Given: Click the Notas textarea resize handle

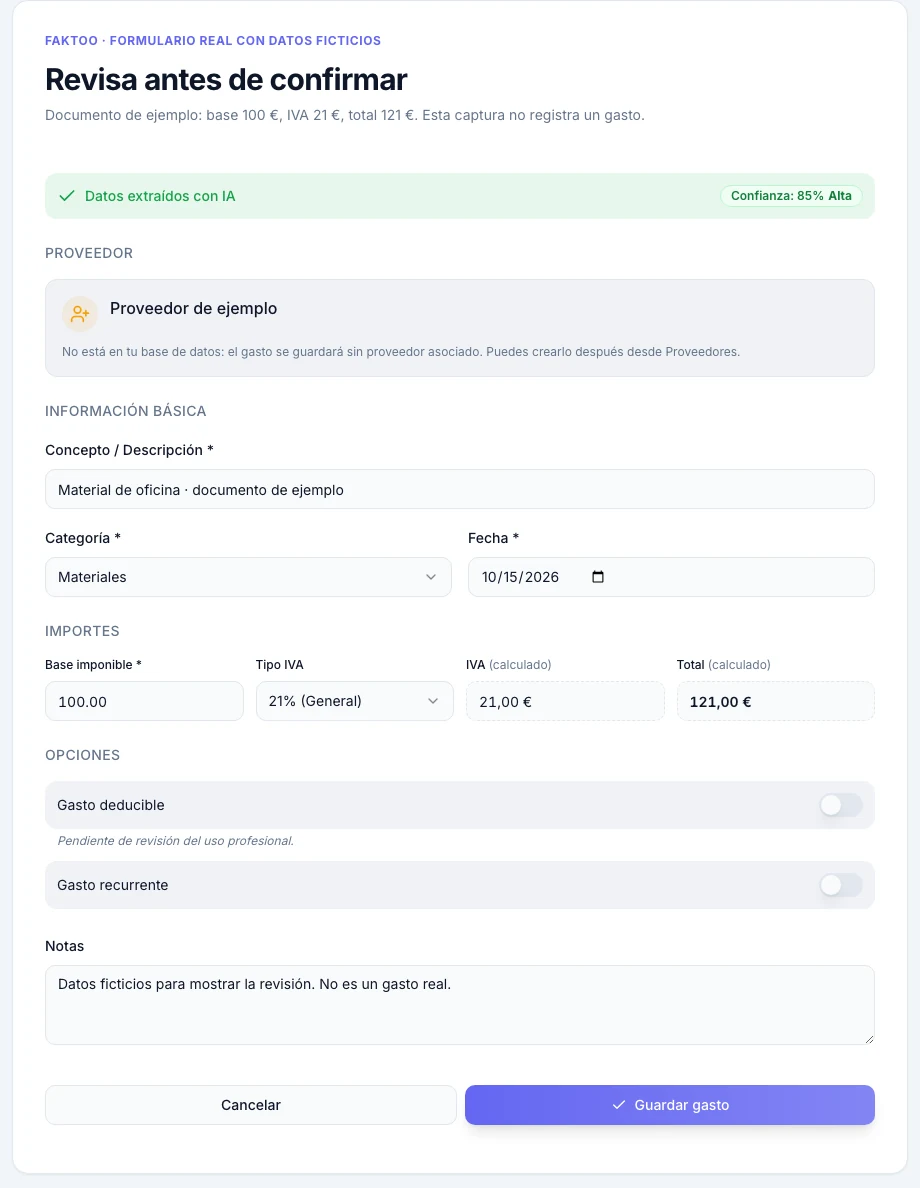Looking at the screenshot, I should tap(868, 1039).
